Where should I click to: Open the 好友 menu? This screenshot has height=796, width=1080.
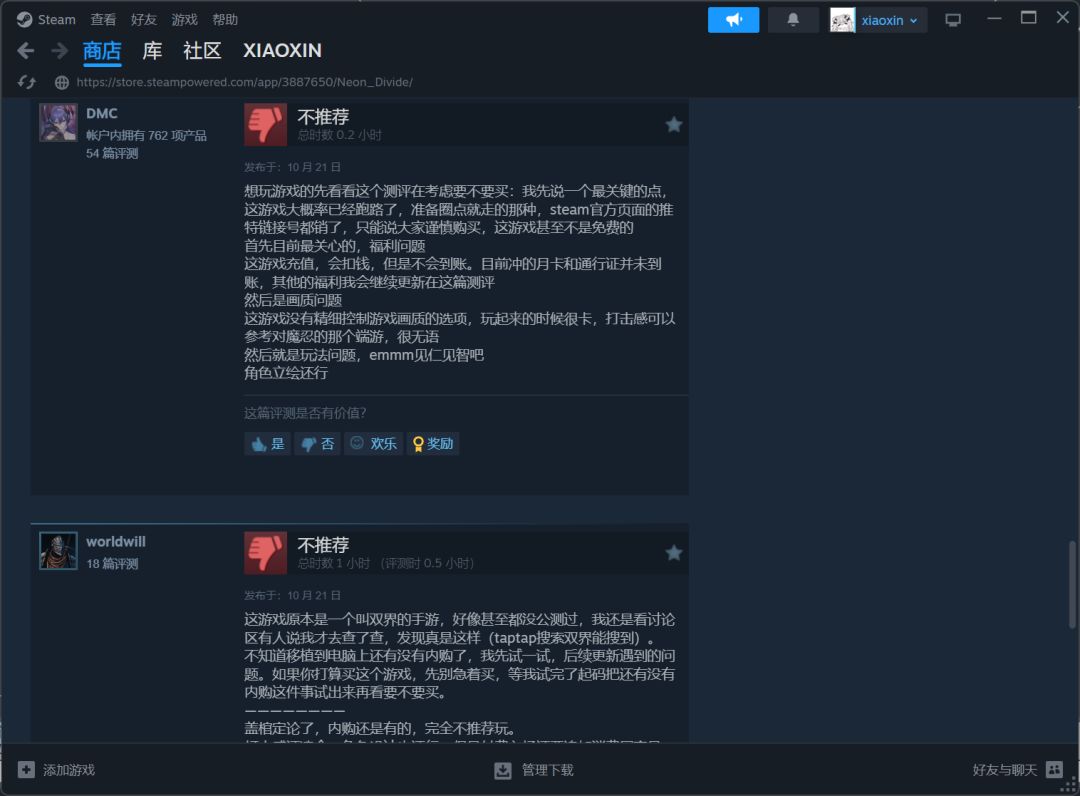pyautogui.click(x=144, y=19)
